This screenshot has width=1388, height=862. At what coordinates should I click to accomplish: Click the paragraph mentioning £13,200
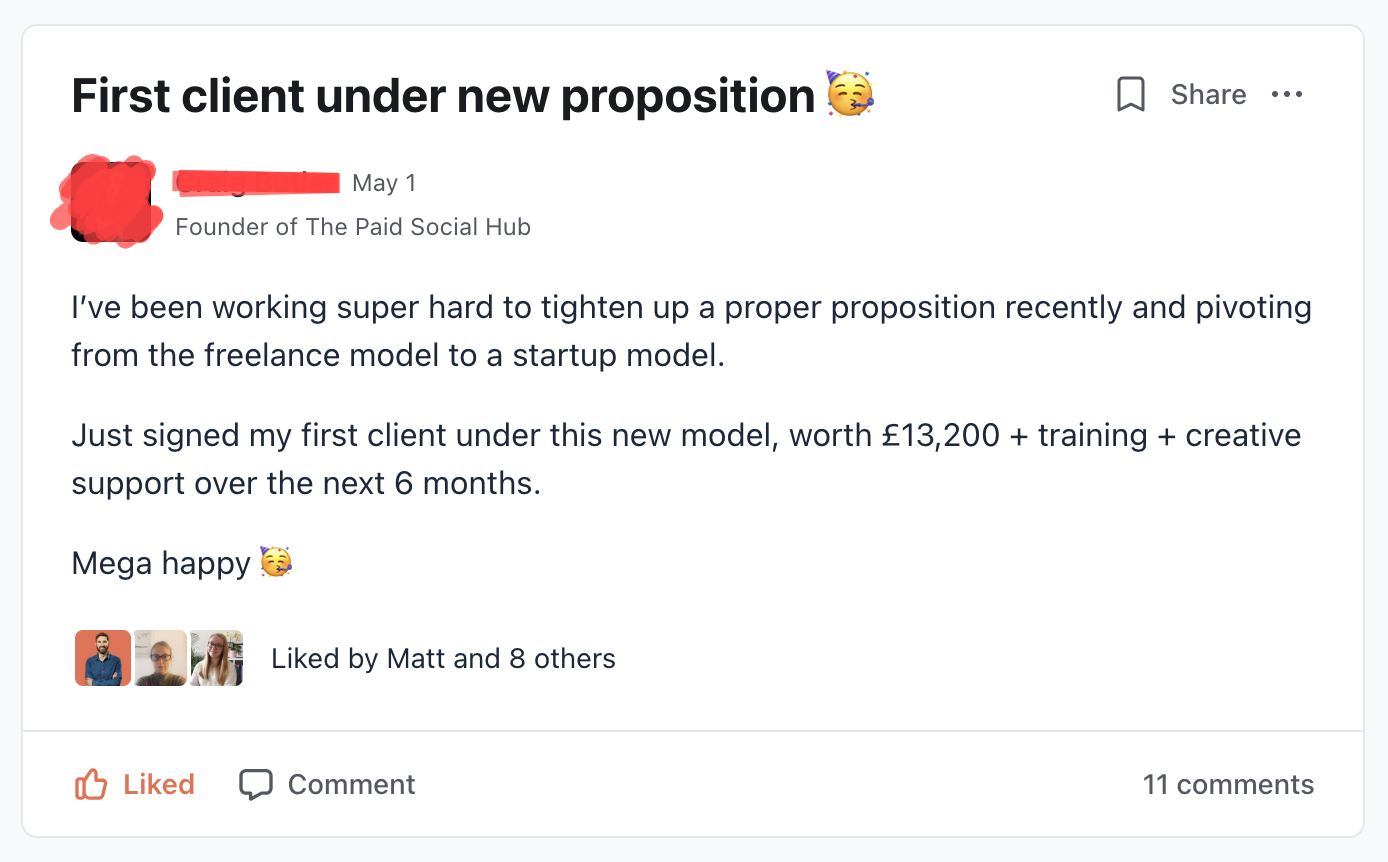click(686, 460)
